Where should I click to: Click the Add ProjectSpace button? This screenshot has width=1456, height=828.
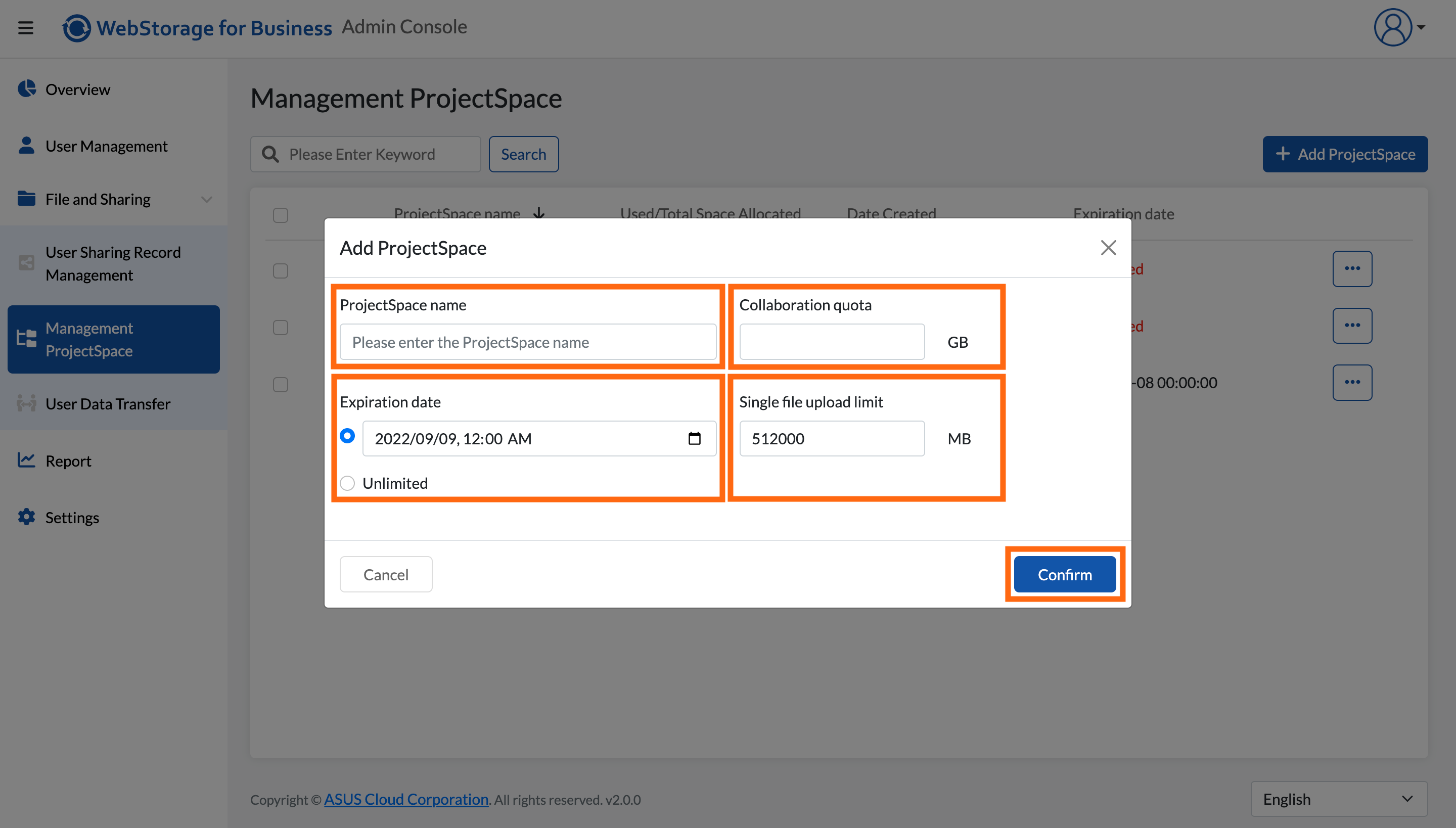pos(1345,154)
